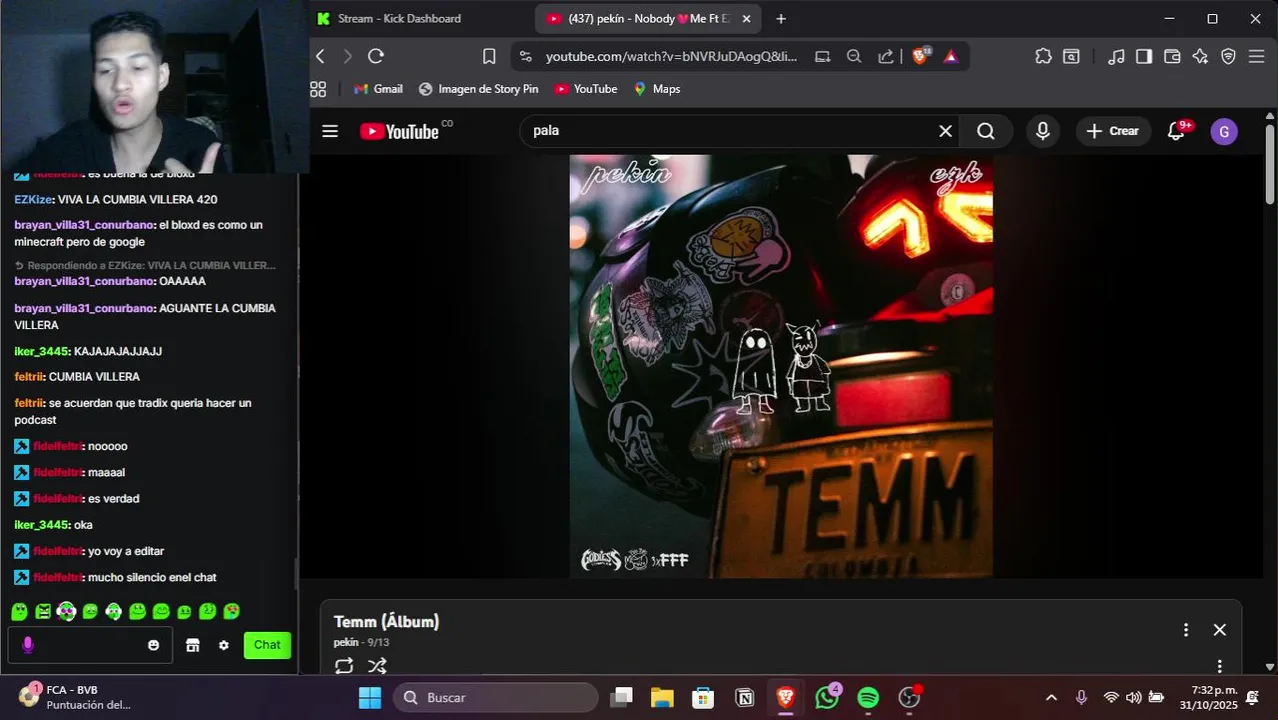Click the purple microphone in chat input
1278x720 pixels.
tap(28, 645)
